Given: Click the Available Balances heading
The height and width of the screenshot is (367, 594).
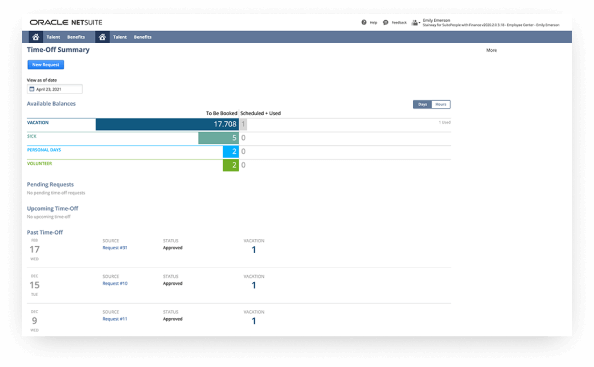Looking at the screenshot, I should pos(51,104).
